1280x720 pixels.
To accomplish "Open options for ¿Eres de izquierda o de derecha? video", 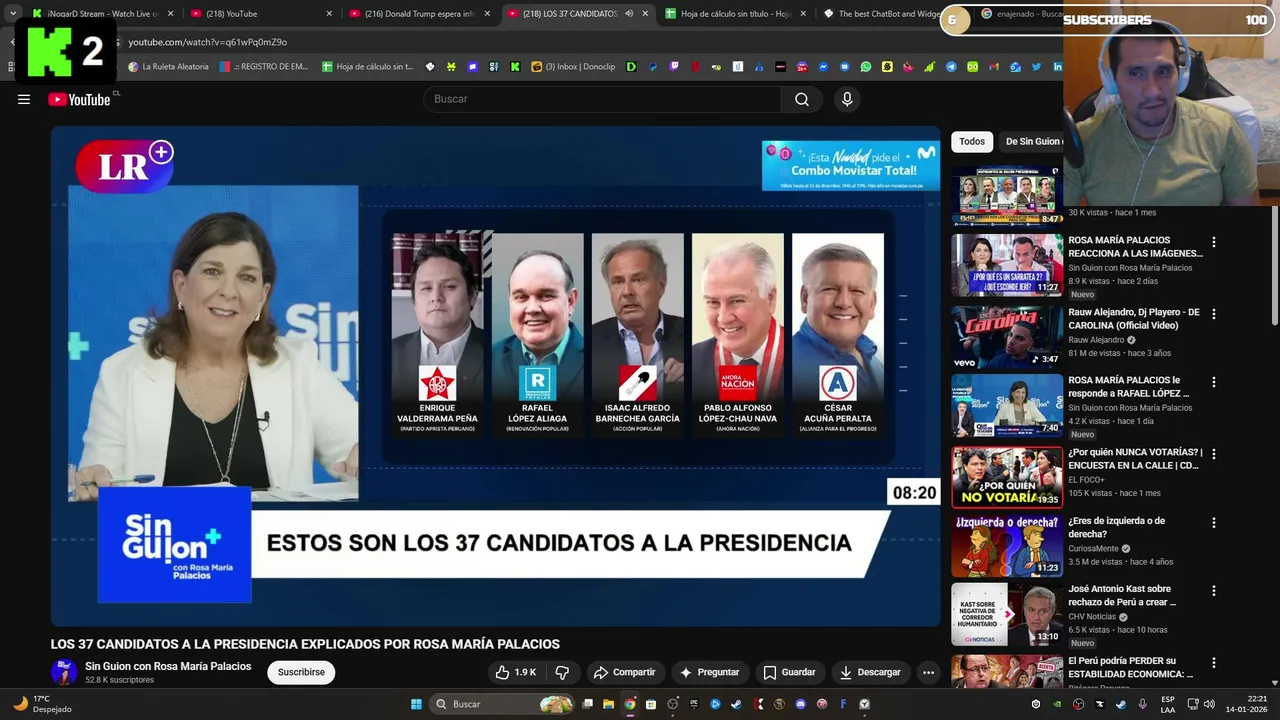I will pos(1214,522).
